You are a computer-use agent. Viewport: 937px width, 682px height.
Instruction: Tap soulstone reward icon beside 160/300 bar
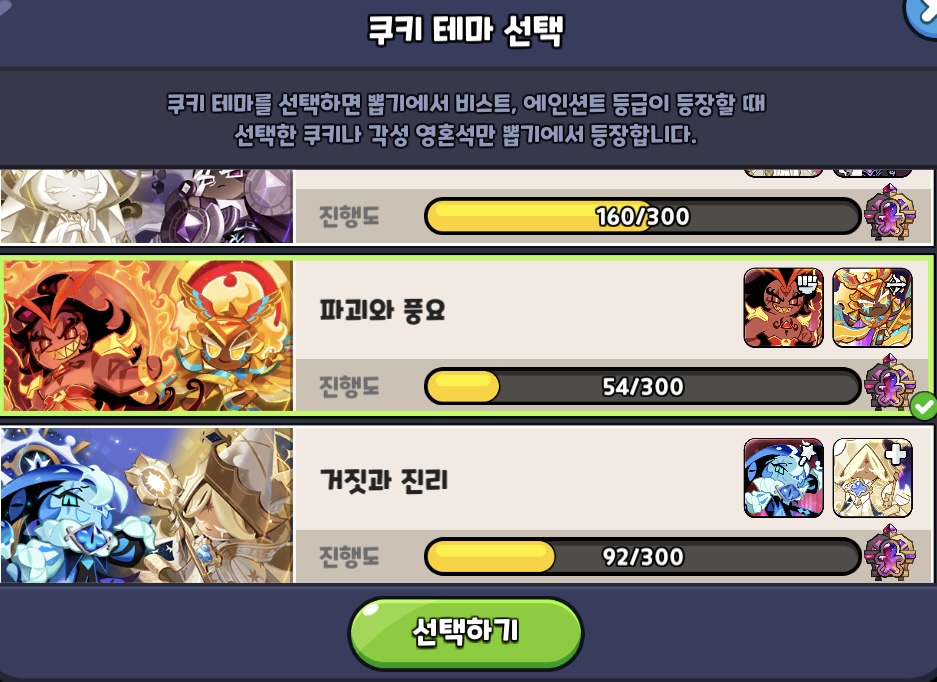tap(890, 212)
